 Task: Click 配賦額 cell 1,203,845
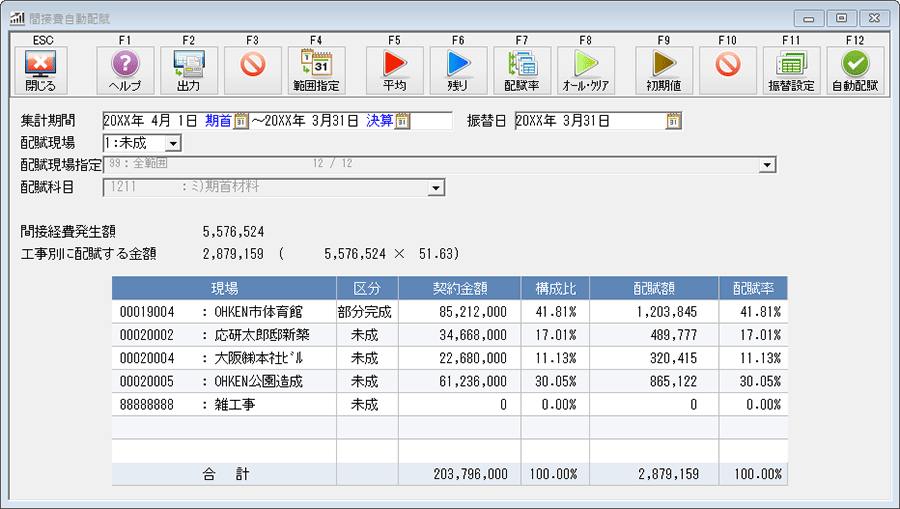click(x=654, y=312)
